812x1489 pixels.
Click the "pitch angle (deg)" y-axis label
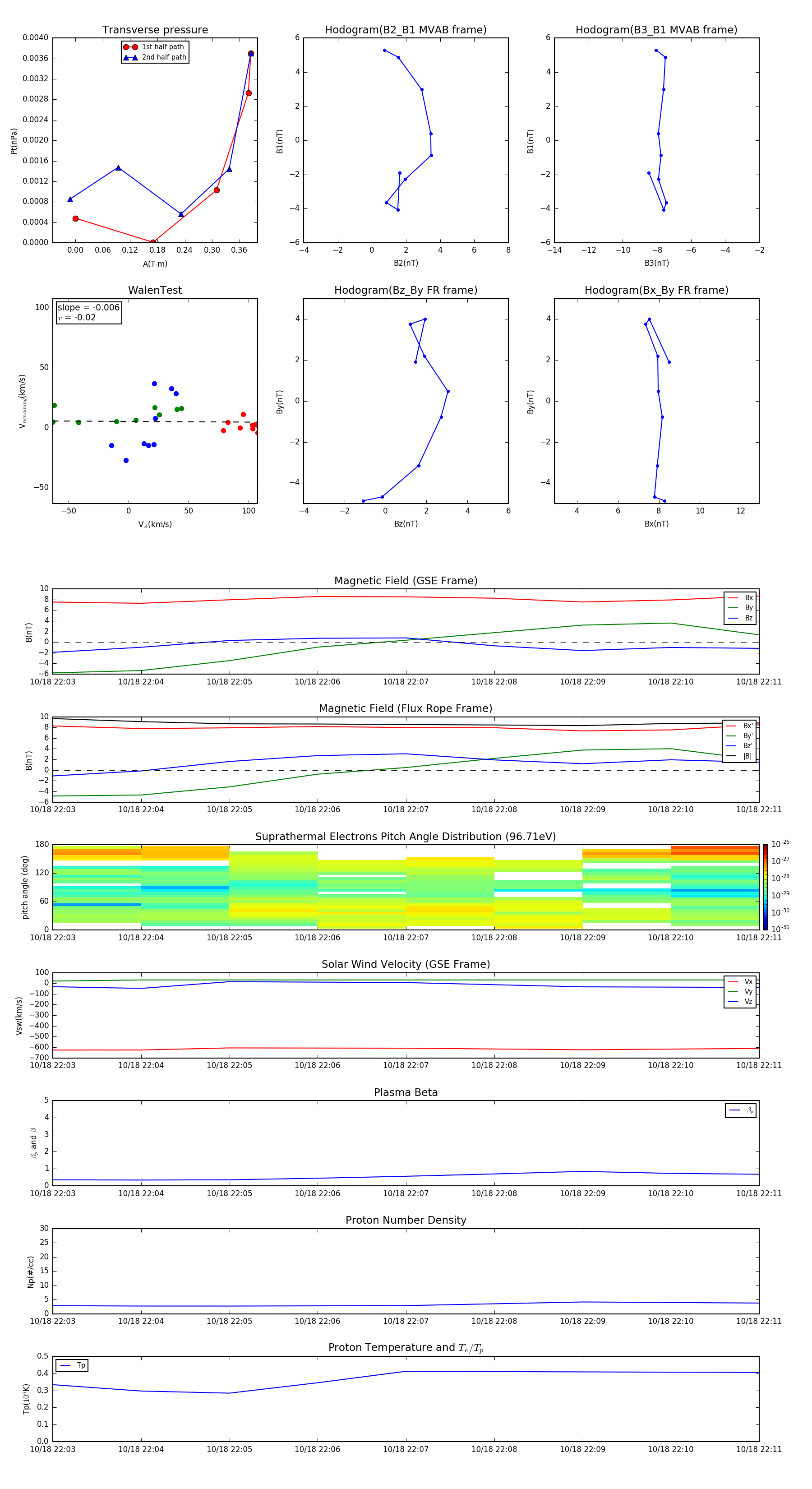pos(25,887)
